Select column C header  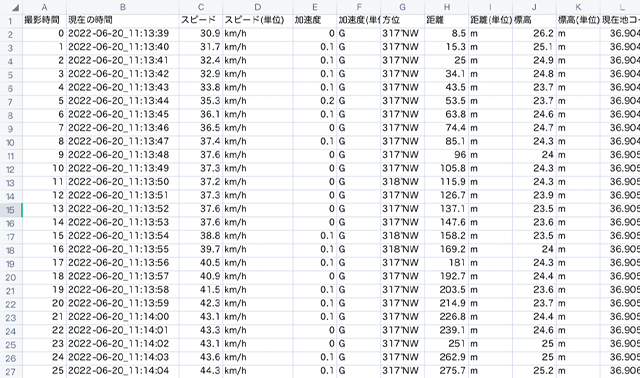(201, 7)
